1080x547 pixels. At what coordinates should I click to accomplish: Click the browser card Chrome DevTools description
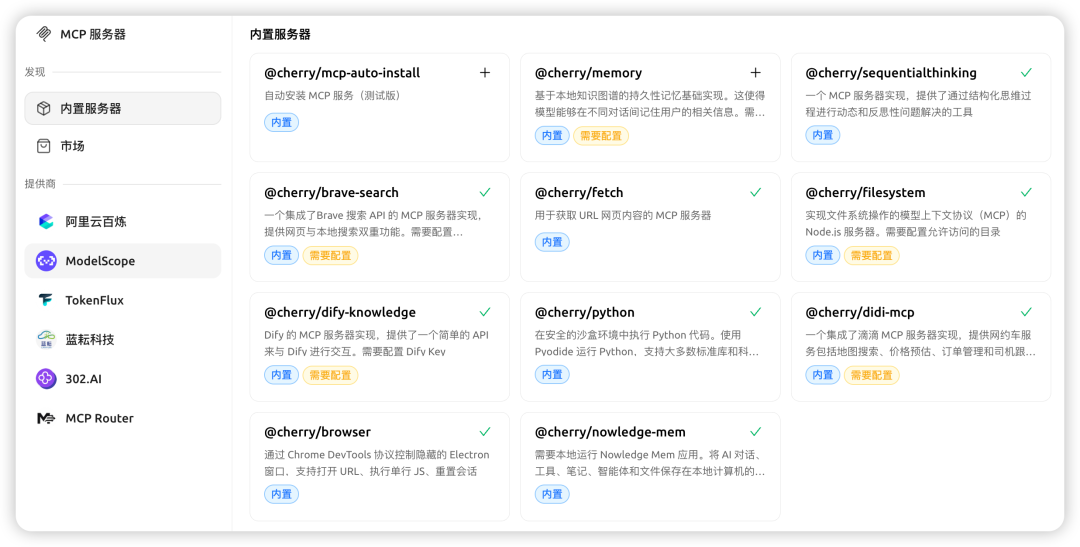tap(377, 463)
